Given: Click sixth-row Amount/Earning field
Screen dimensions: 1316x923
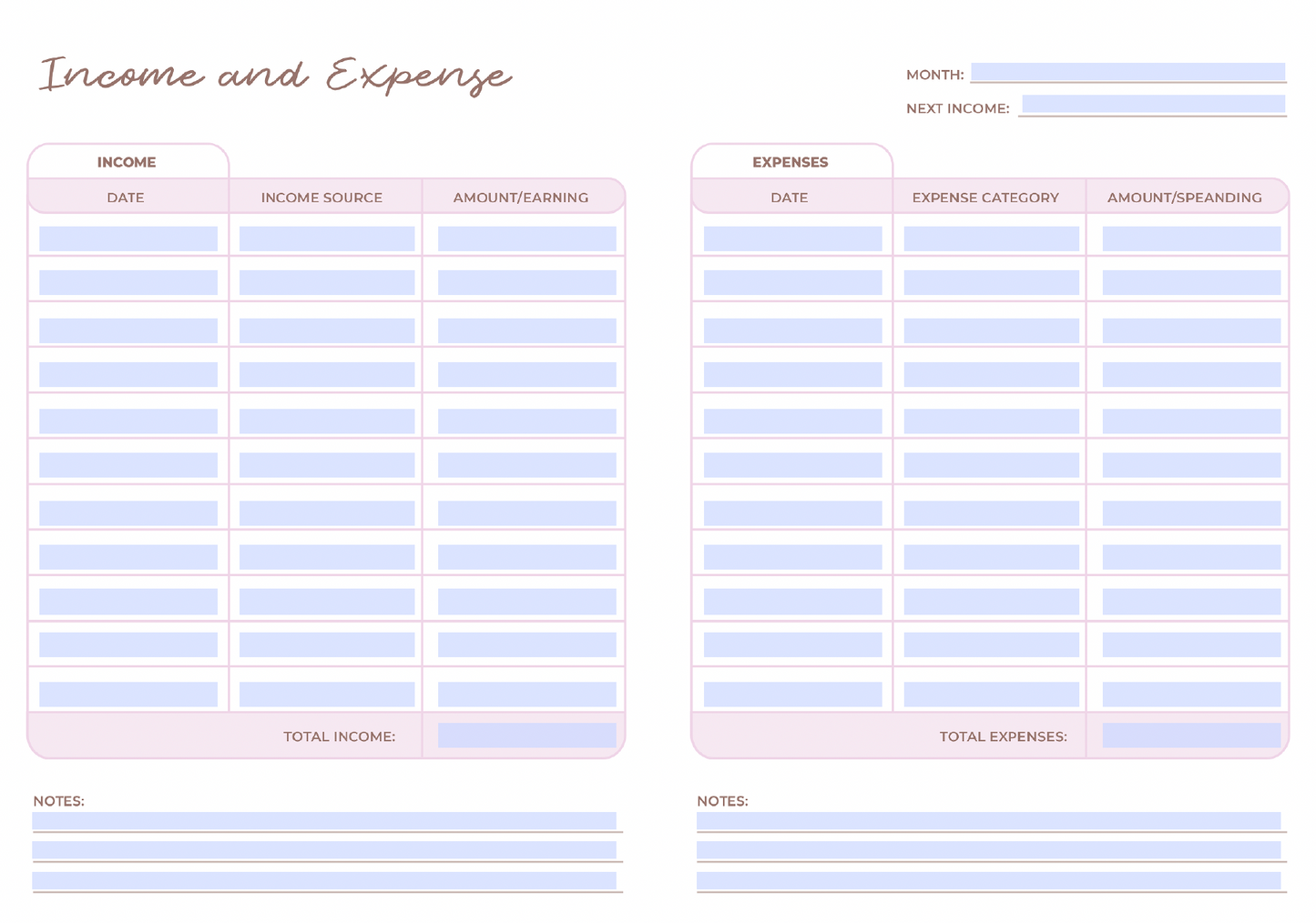Looking at the screenshot, I should 527,465.
